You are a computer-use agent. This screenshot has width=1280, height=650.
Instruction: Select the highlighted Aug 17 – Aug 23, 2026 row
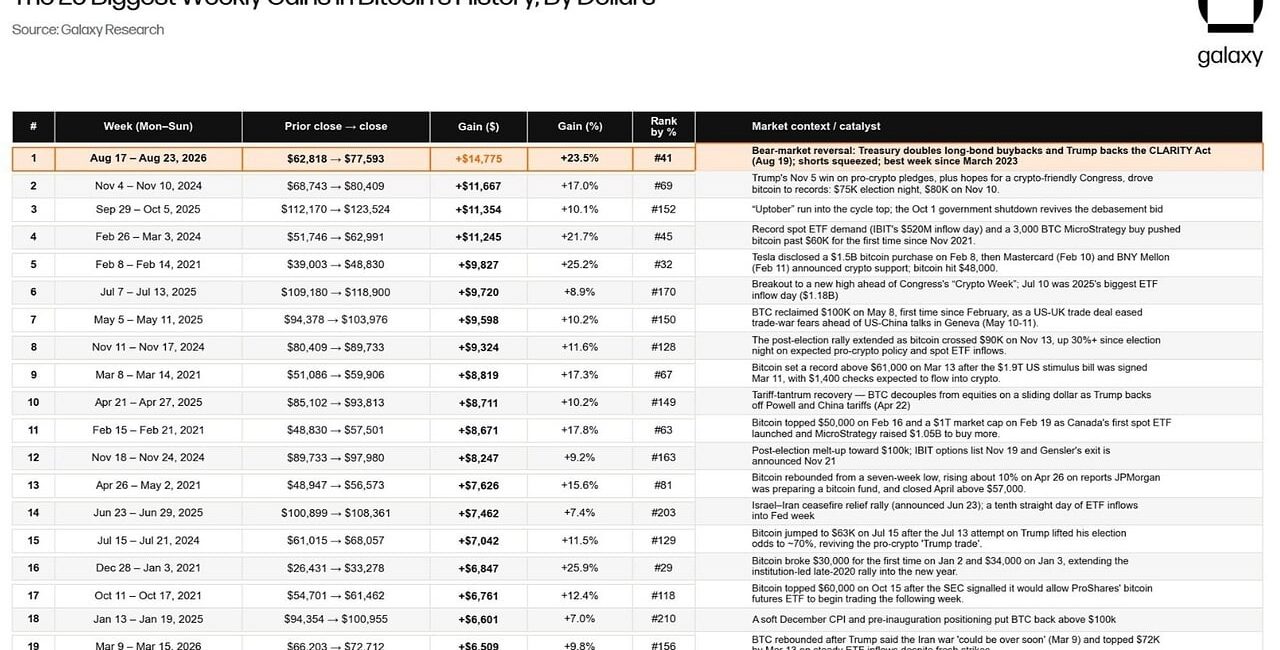(637, 158)
